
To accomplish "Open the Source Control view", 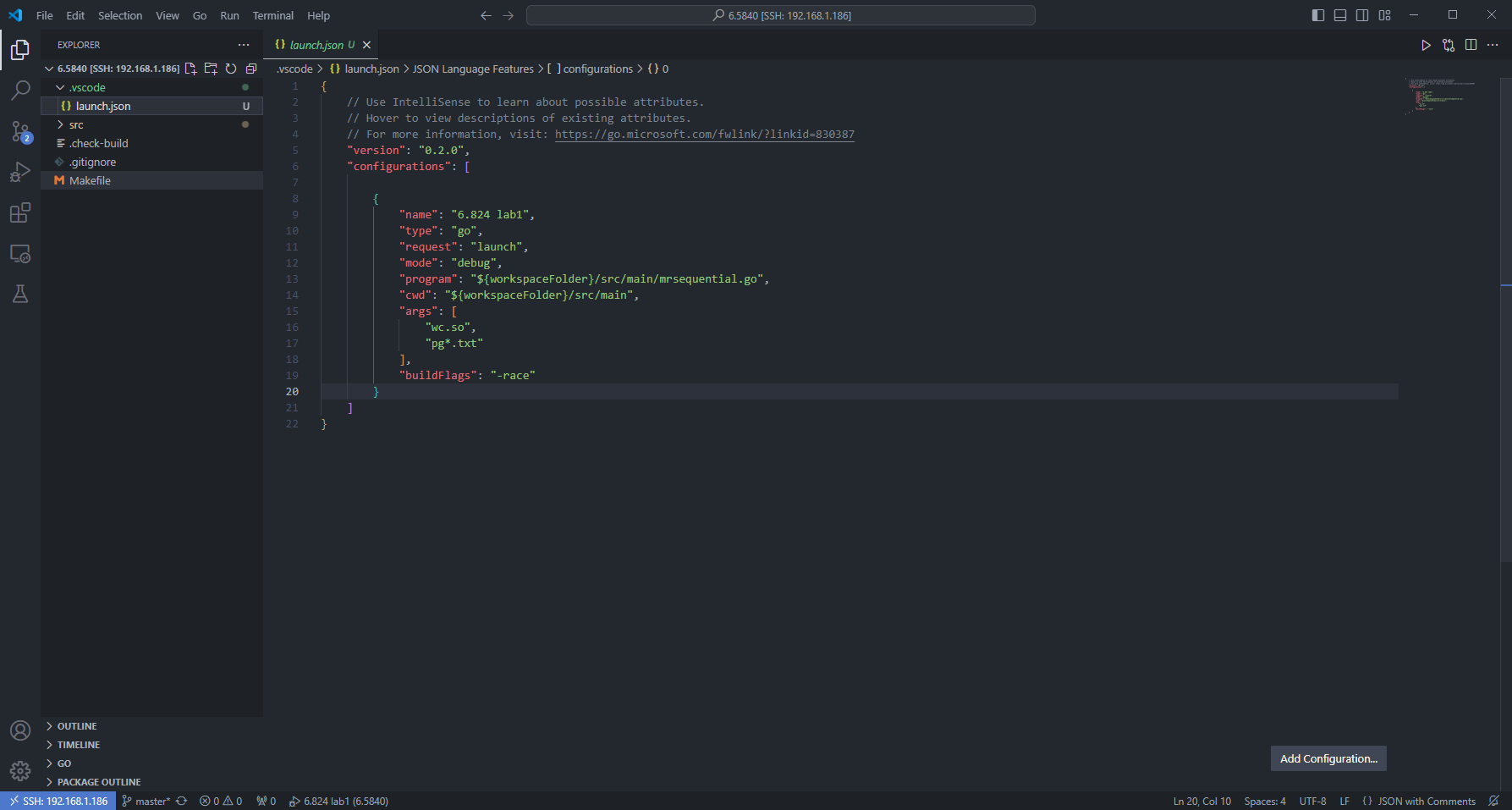I will click(x=20, y=131).
